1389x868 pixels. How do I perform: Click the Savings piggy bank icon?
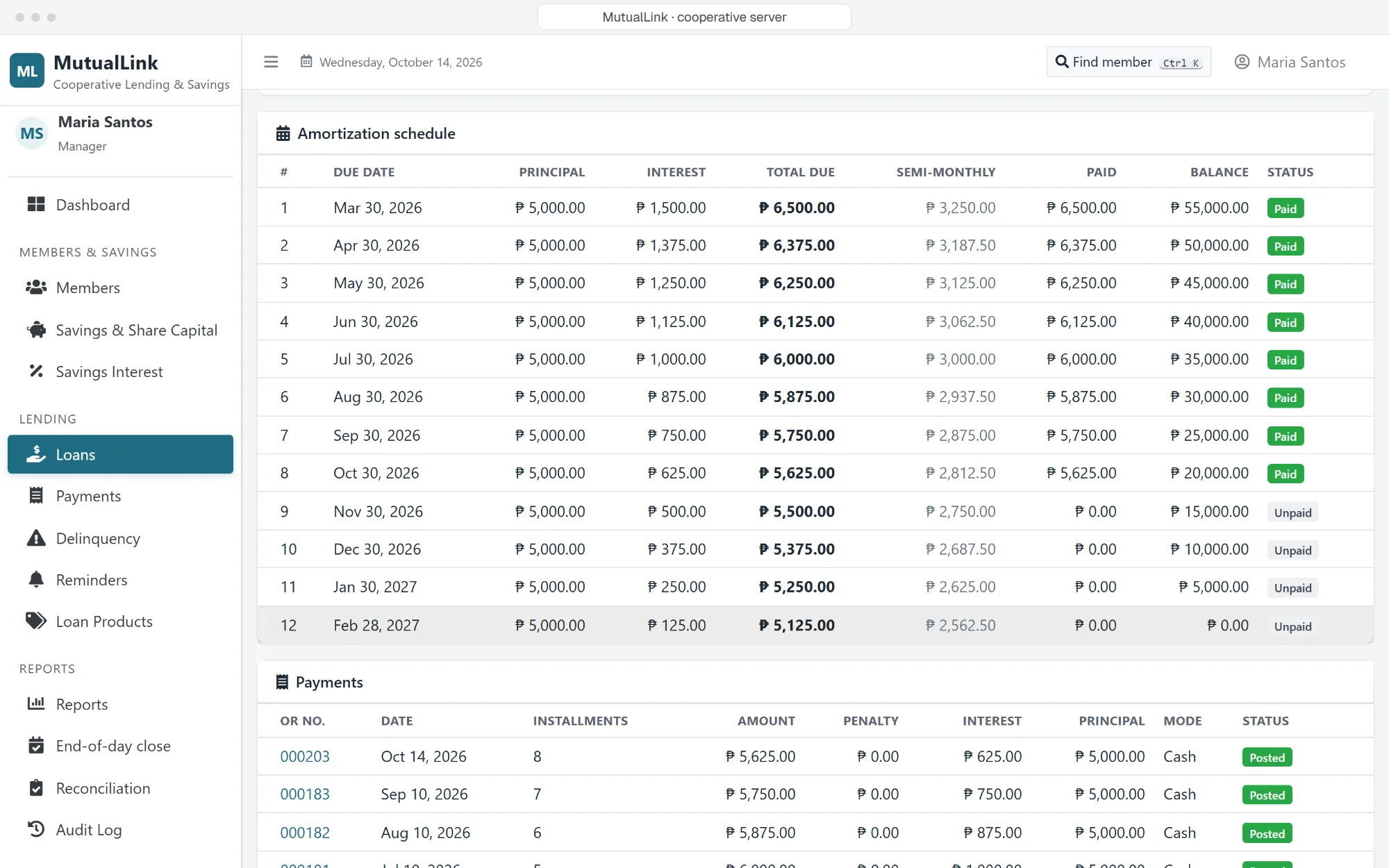[36, 330]
